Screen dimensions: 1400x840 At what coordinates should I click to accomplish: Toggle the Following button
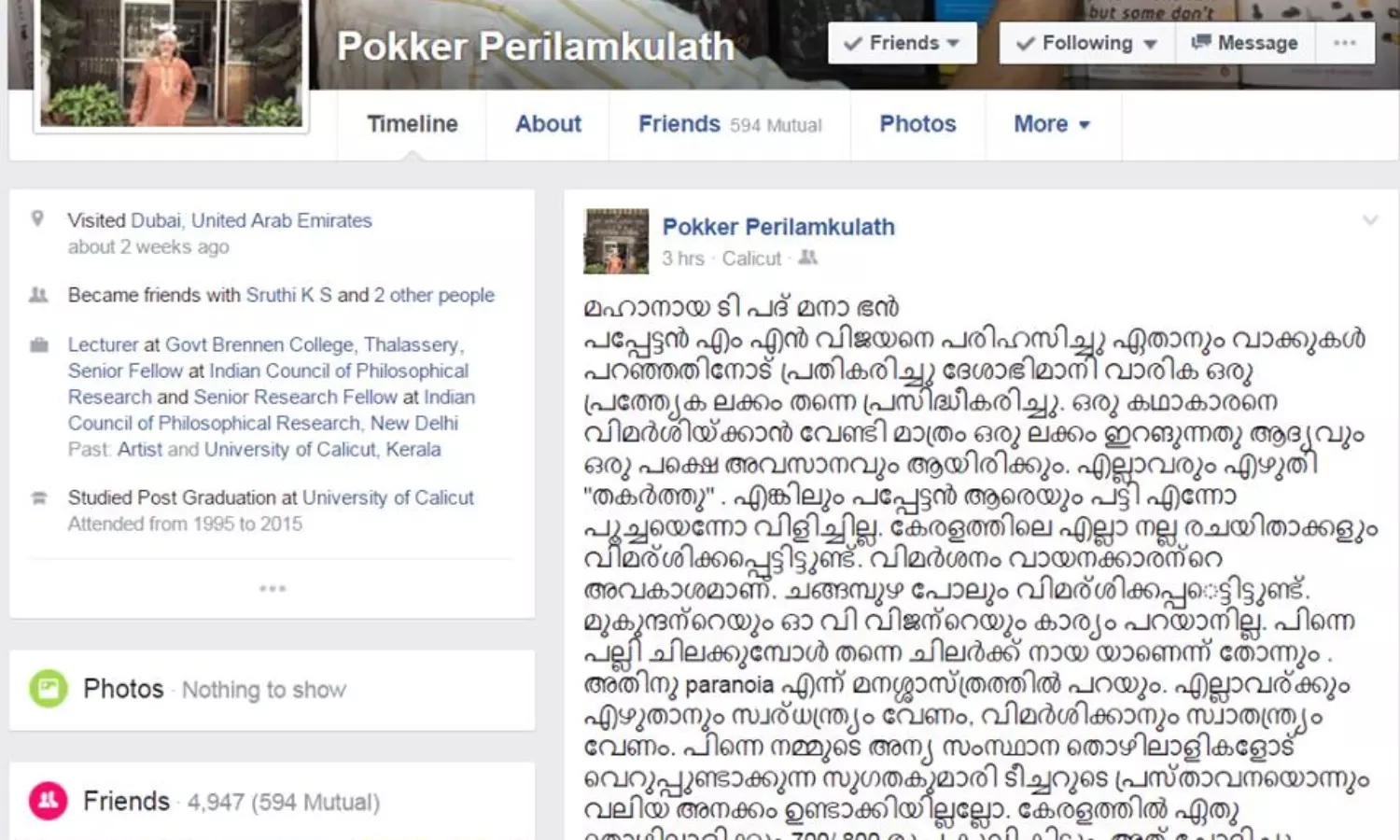[x=1086, y=43]
